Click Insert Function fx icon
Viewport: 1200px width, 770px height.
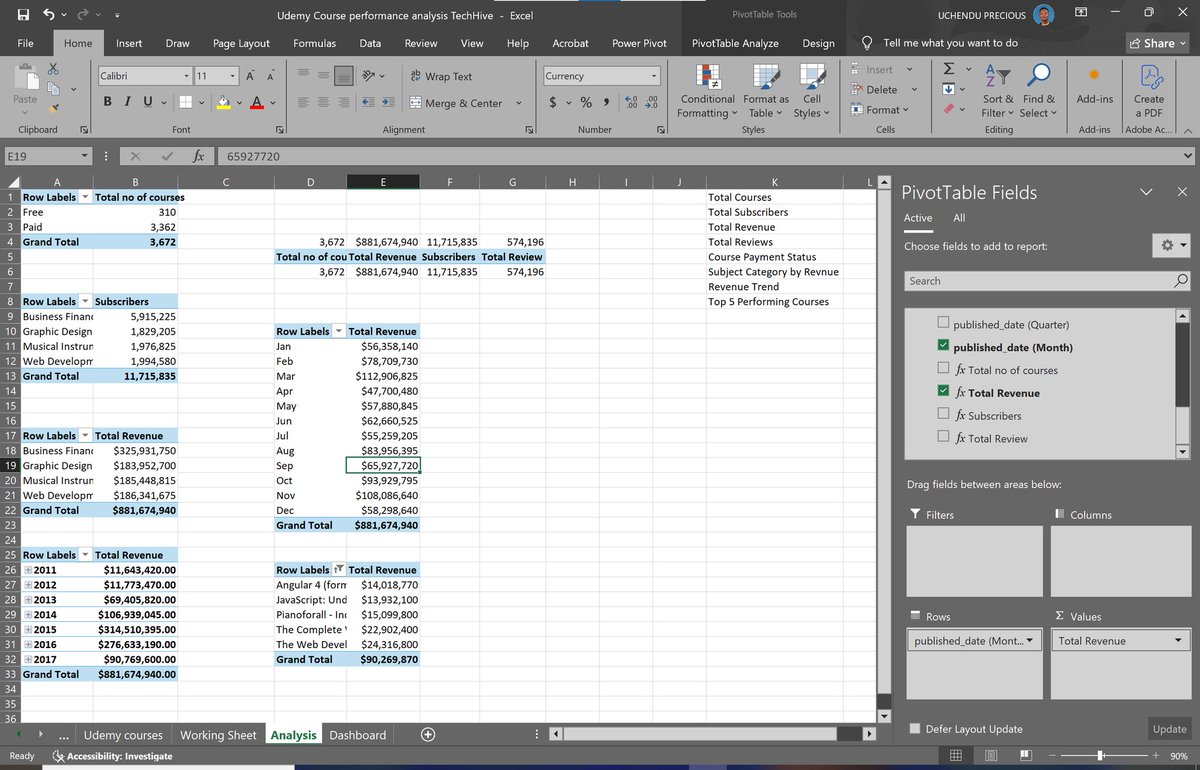pyautogui.click(x=199, y=156)
